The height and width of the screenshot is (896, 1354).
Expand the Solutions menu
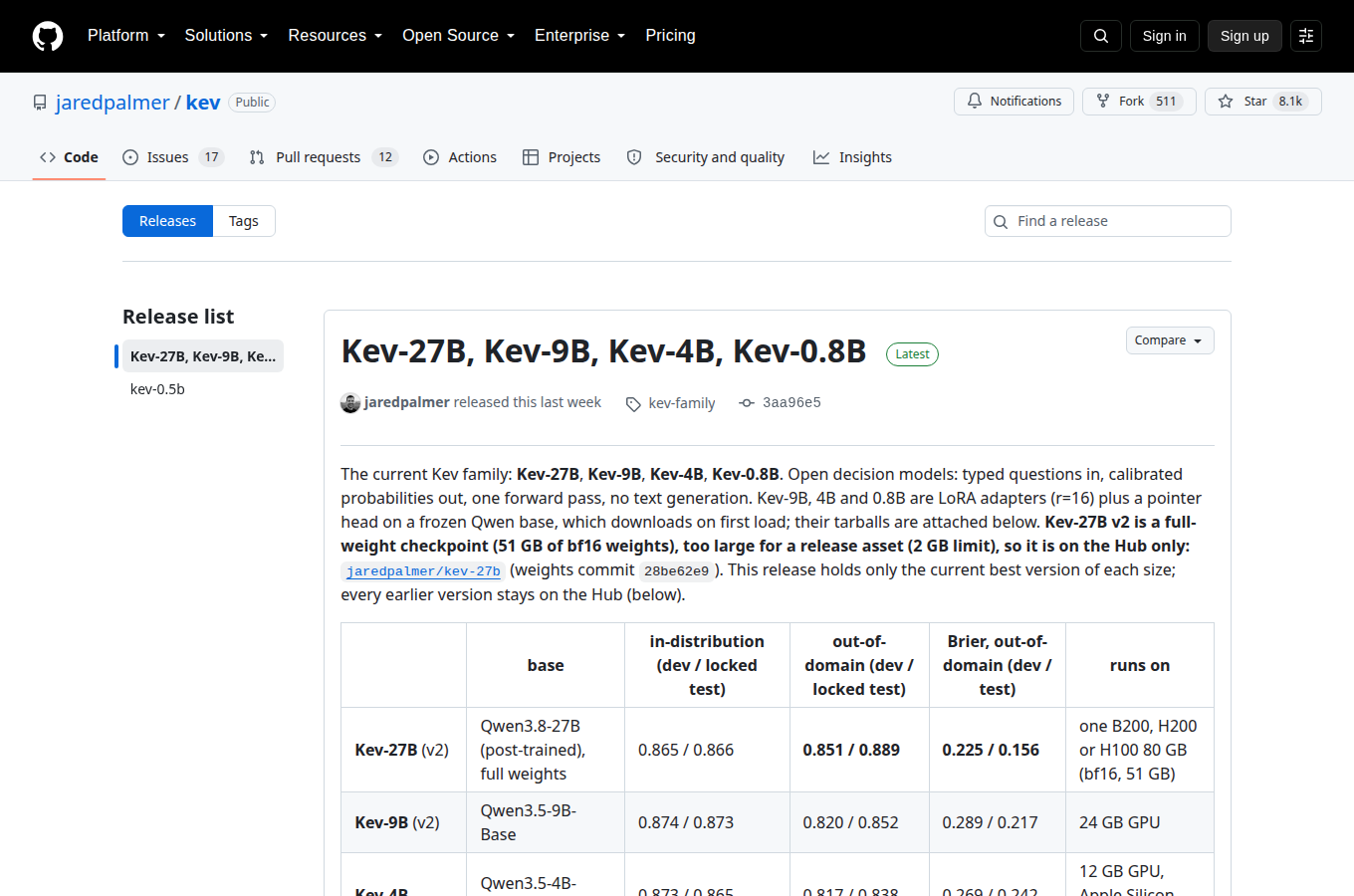226,36
